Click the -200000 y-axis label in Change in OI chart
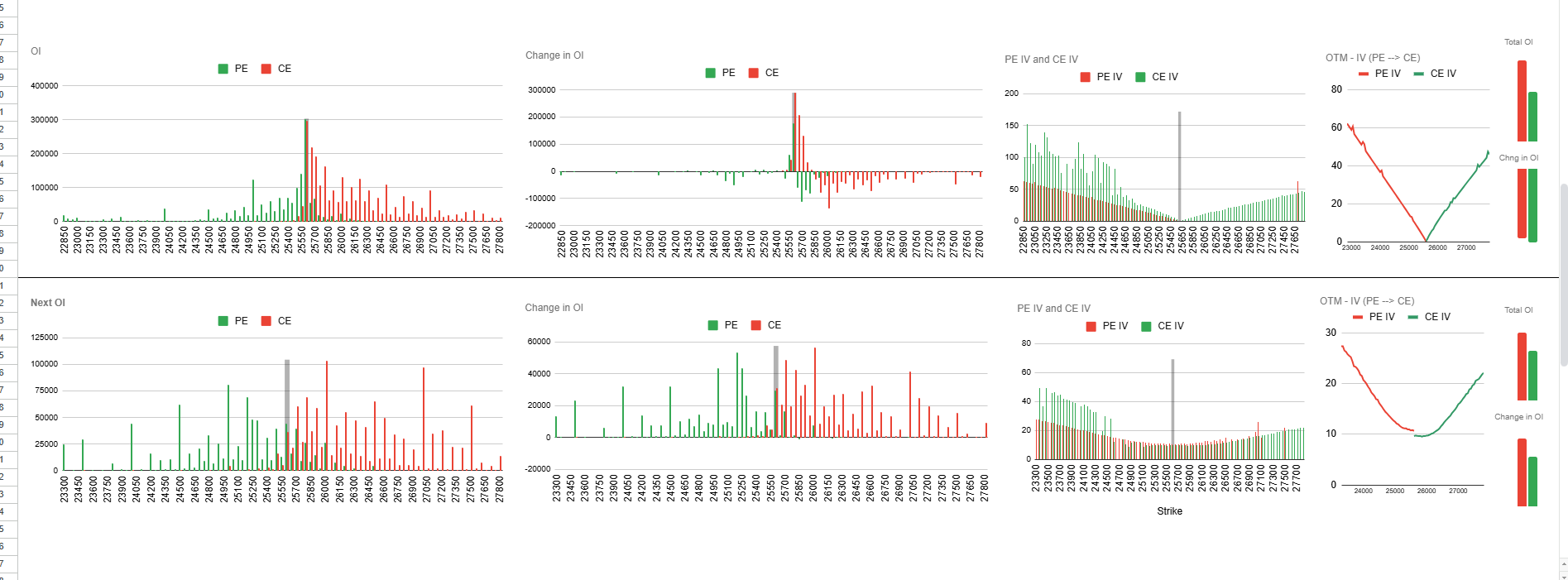Viewport: 1568px width, 580px height. (x=540, y=226)
